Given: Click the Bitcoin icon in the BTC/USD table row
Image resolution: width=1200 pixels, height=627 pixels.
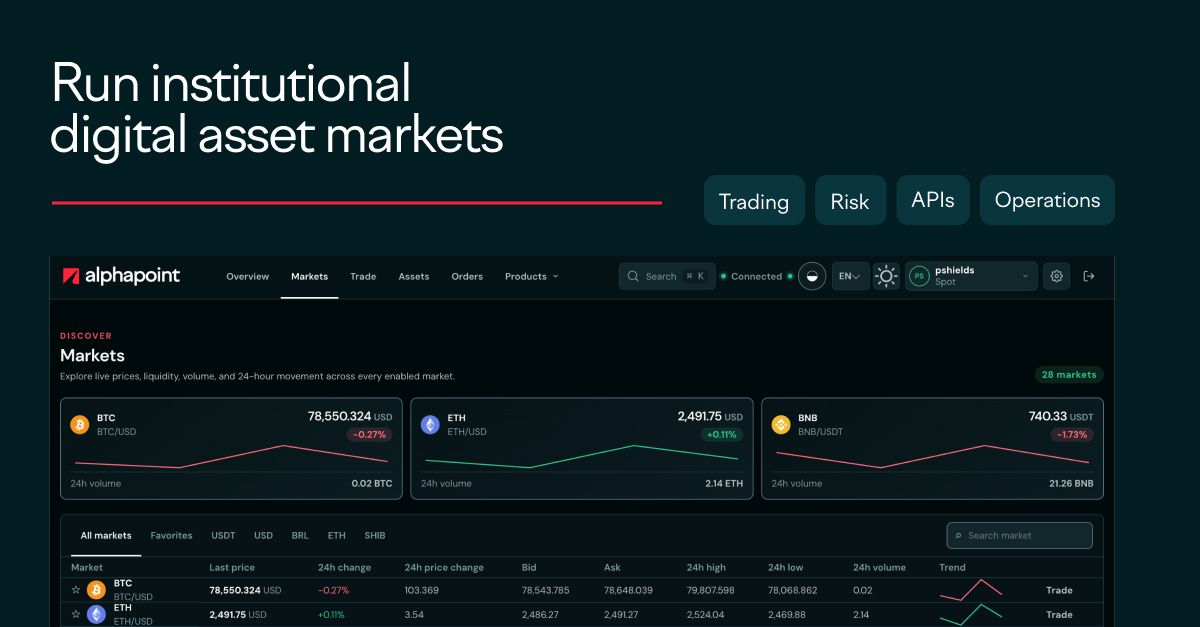Looking at the screenshot, I should pos(96,590).
